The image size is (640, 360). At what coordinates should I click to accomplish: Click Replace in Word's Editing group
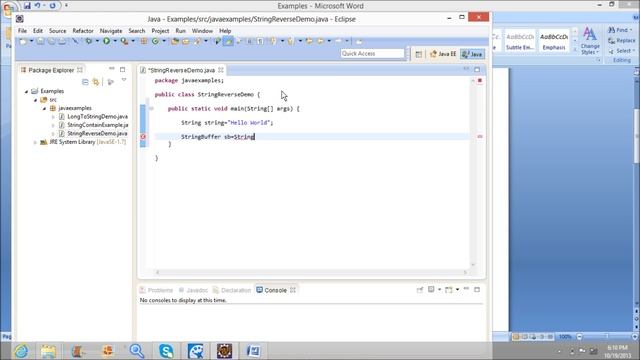click(x=622, y=41)
